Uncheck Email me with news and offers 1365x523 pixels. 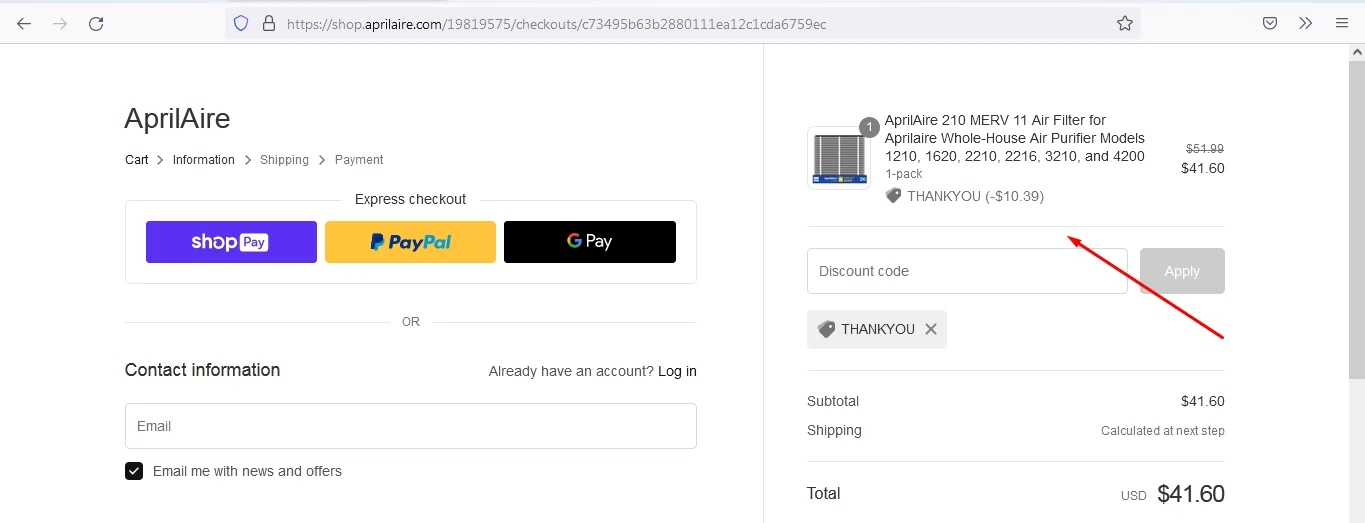tap(134, 471)
